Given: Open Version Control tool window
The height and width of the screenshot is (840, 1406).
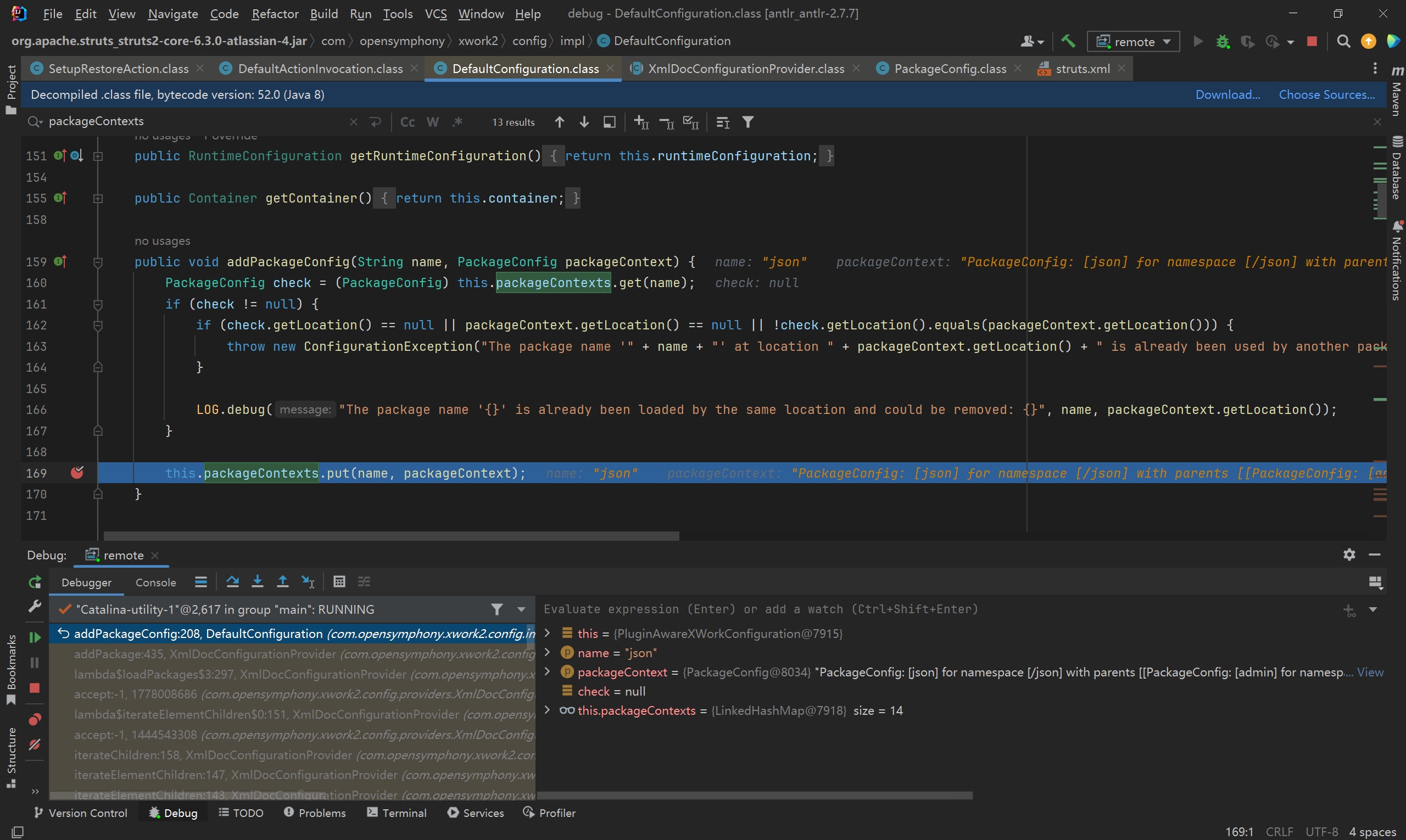Looking at the screenshot, I should coord(80,813).
